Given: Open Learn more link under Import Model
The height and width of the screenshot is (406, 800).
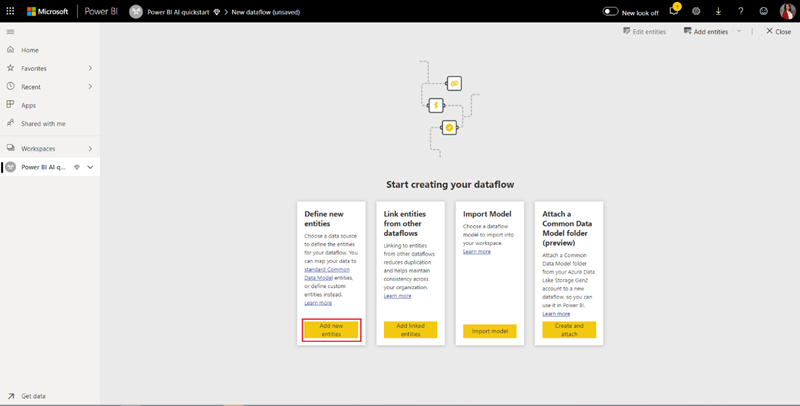Looking at the screenshot, I should click(x=477, y=252).
